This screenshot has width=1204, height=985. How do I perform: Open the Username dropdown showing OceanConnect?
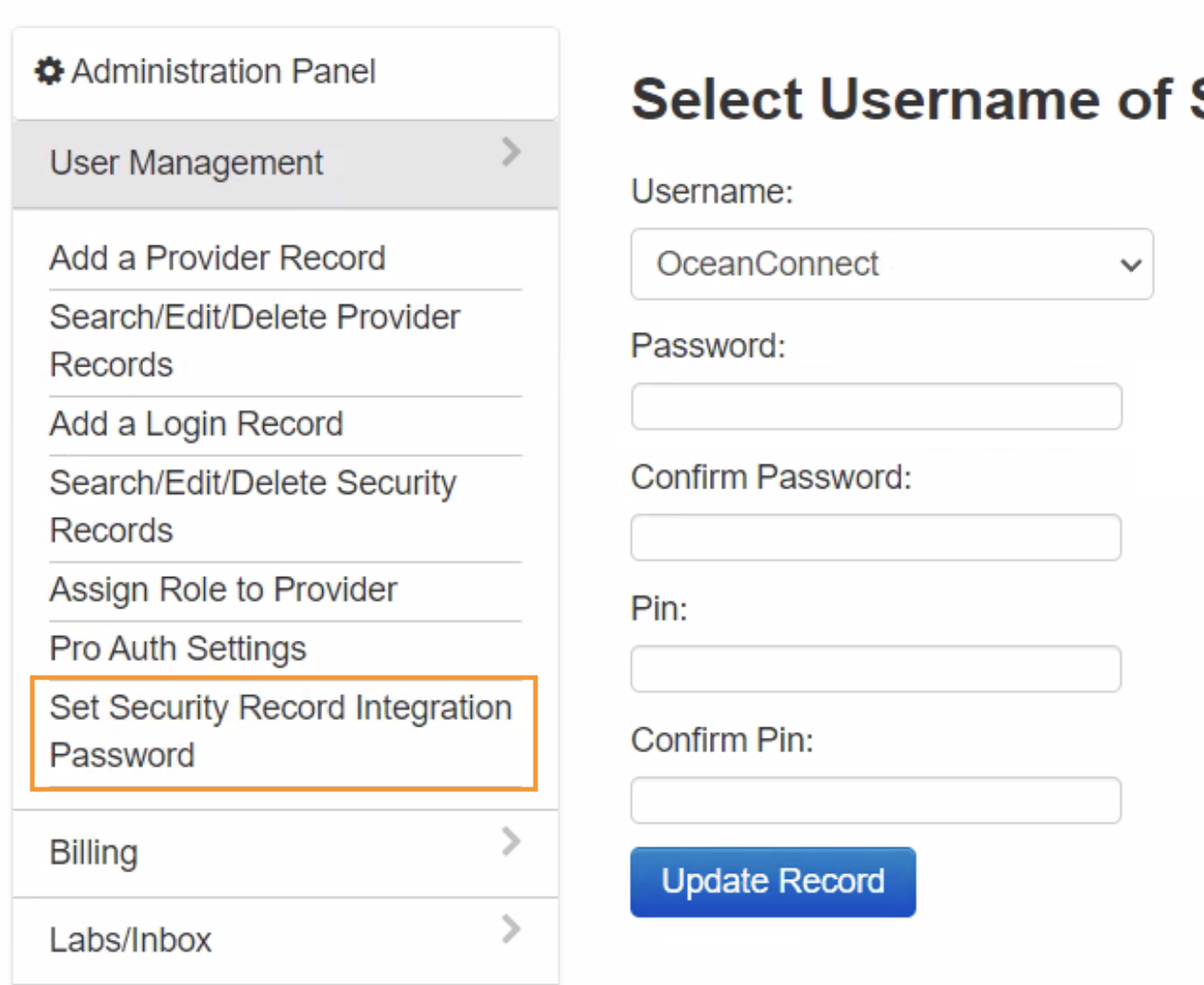pyautogui.click(x=891, y=264)
